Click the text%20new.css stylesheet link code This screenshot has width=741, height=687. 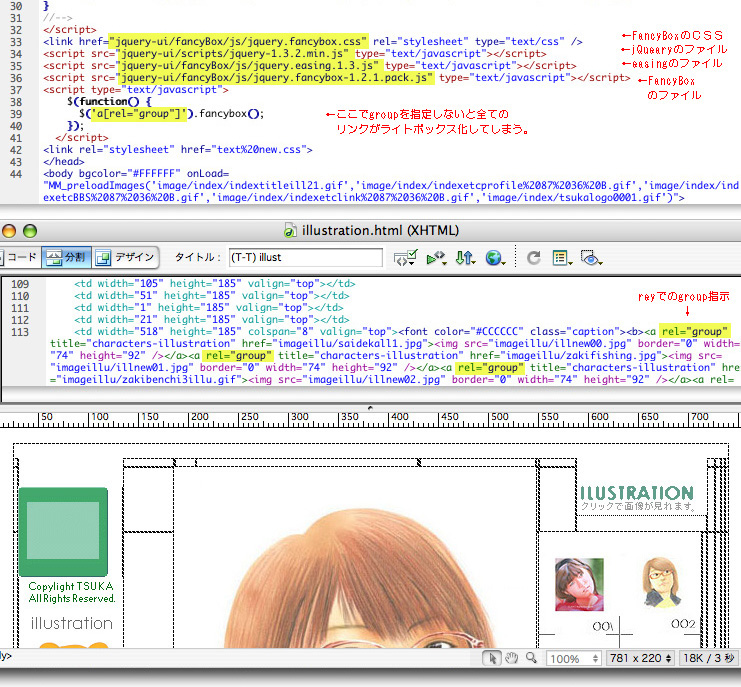(x=178, y=150)
